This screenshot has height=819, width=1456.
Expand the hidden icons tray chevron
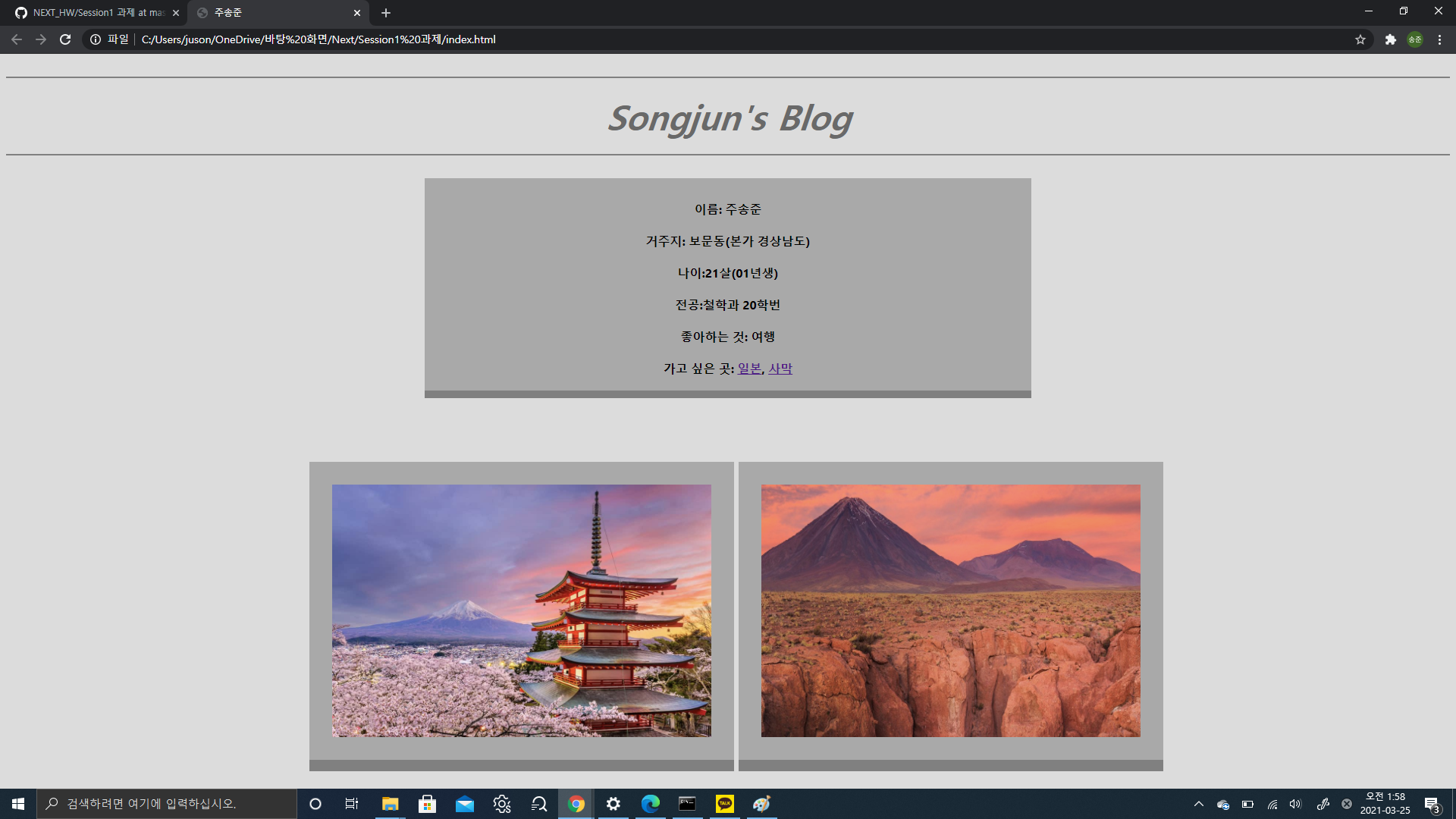[x=1198, y=804]
